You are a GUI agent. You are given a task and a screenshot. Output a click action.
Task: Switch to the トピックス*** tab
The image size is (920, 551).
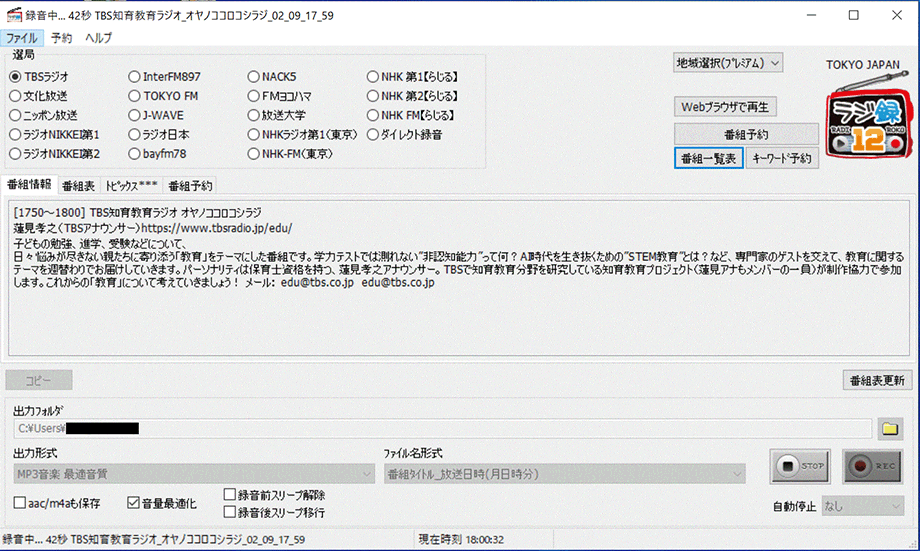tap(131, 186)
